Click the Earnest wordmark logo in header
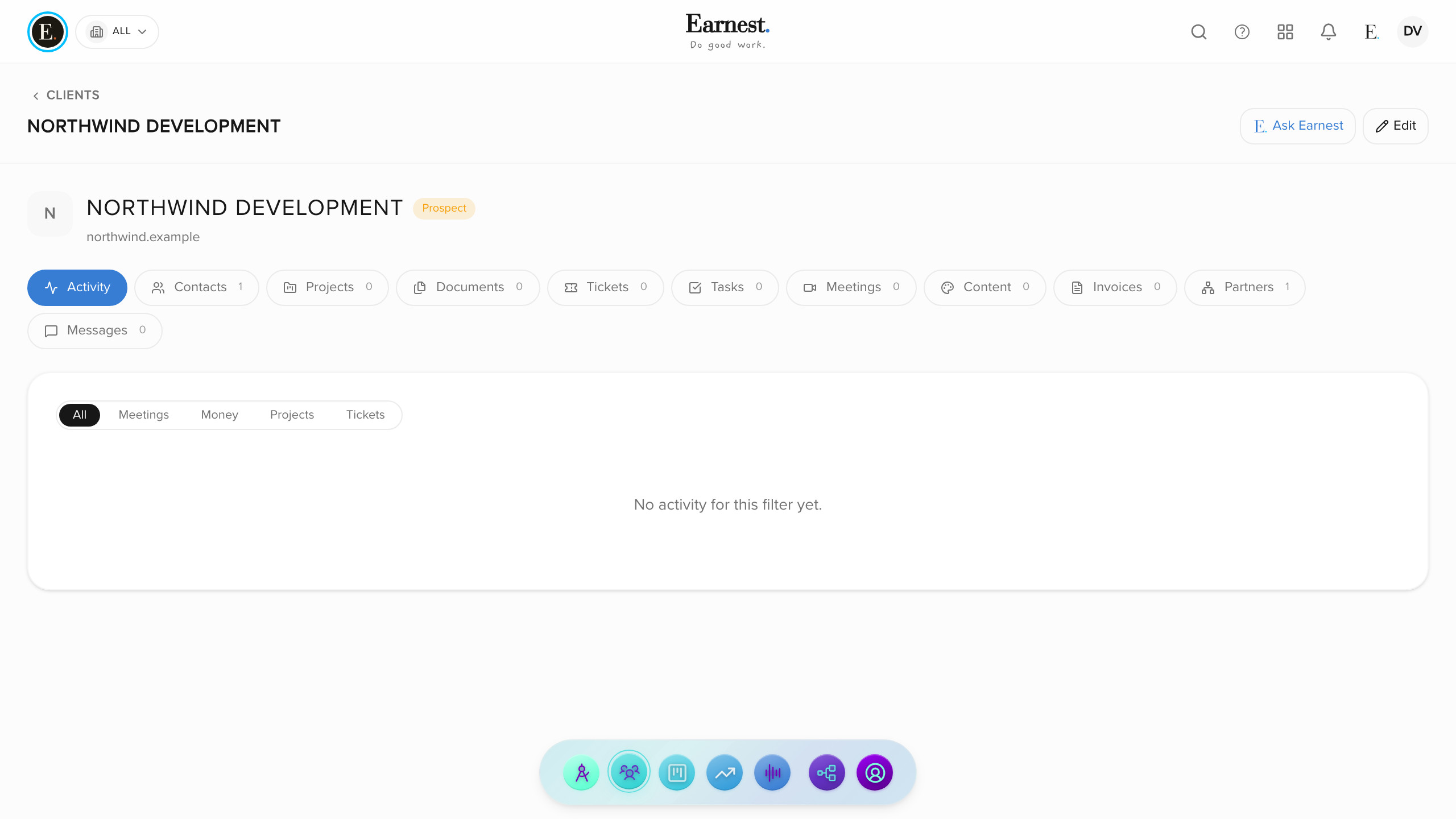This screenshot has height=819, width=1456. point(727,31)
